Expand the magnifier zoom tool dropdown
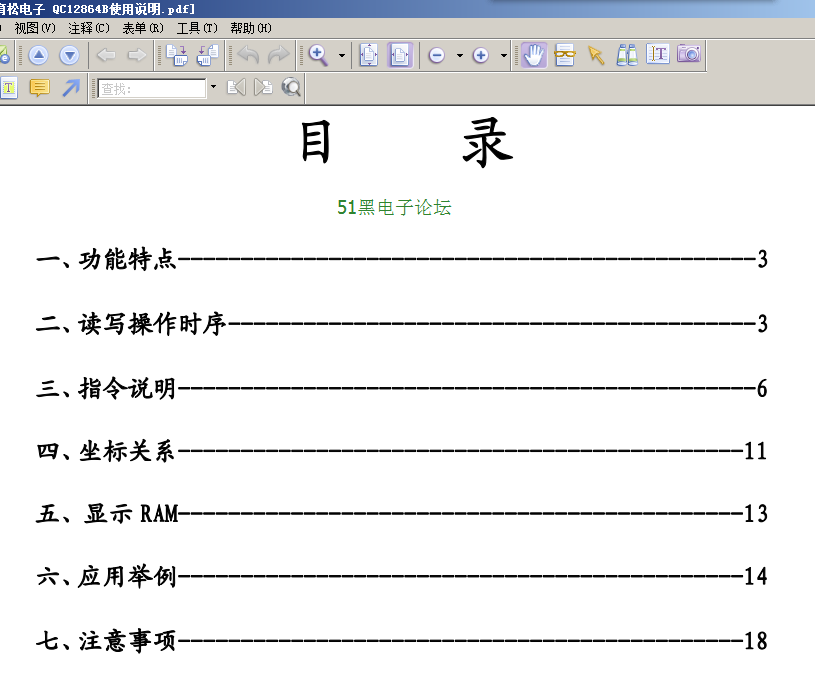815x682 pixels. (x=342, y=56)
